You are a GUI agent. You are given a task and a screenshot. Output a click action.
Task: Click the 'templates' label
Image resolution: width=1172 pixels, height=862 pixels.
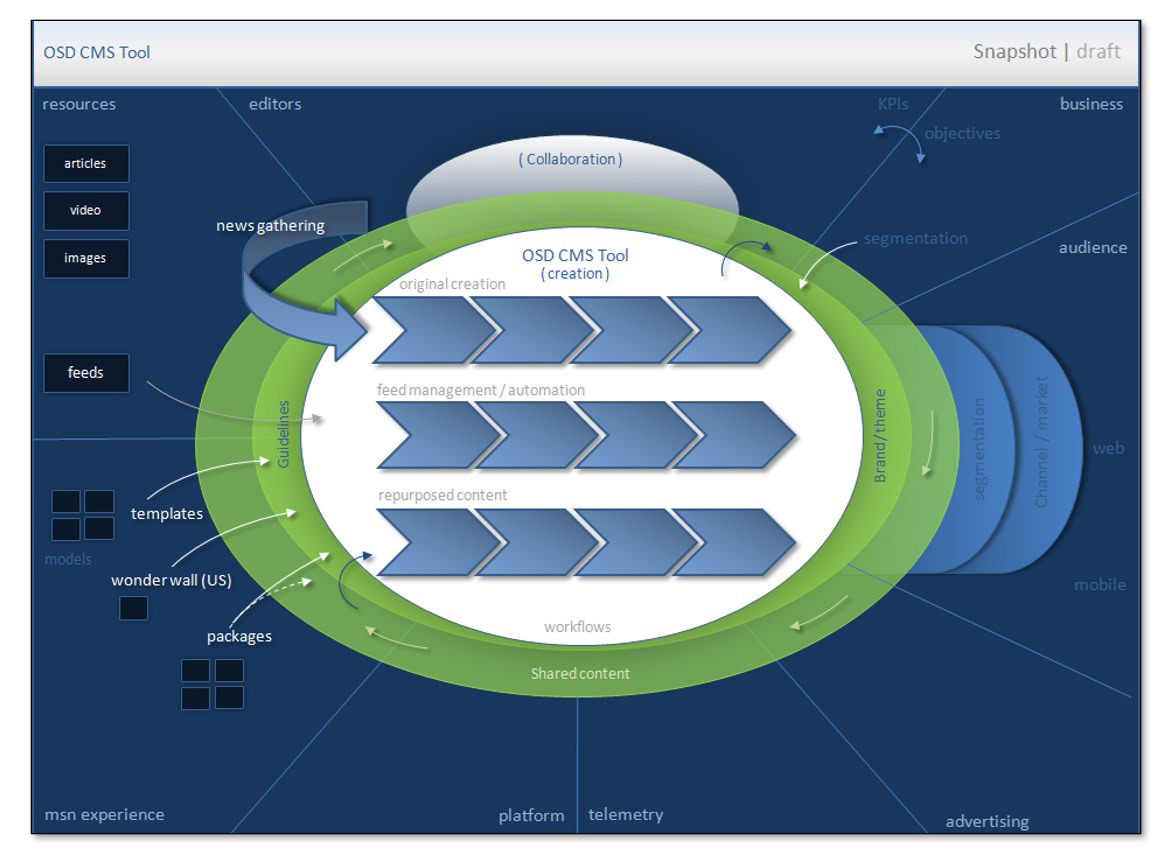(167, 514)
